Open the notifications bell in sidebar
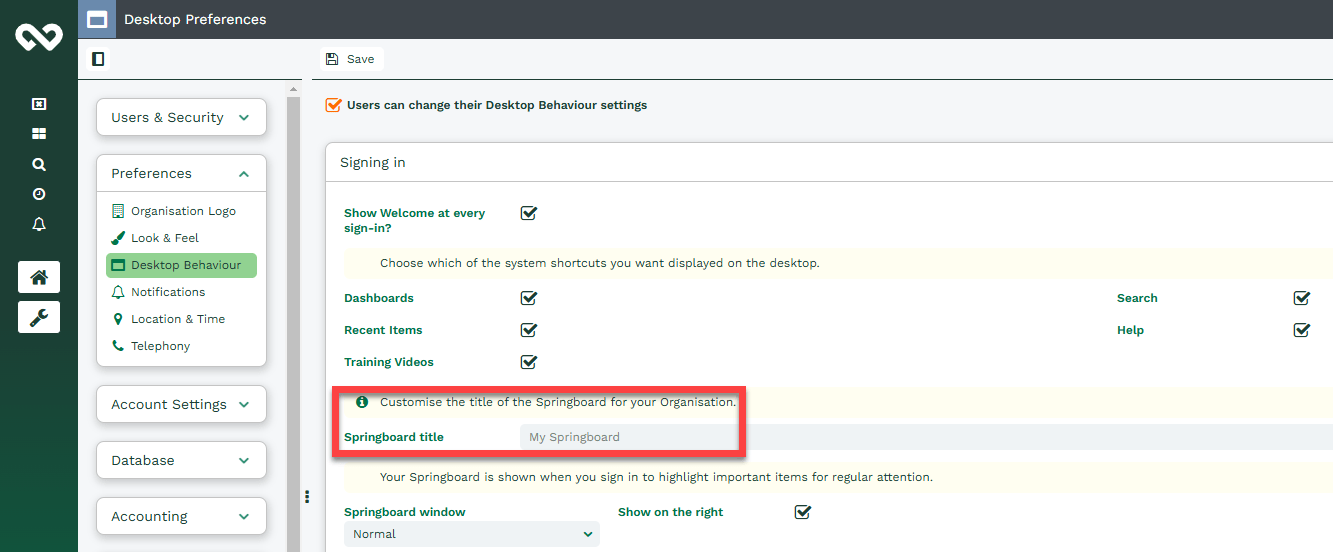Screen dimensions: 1333x552 point(39,224)
